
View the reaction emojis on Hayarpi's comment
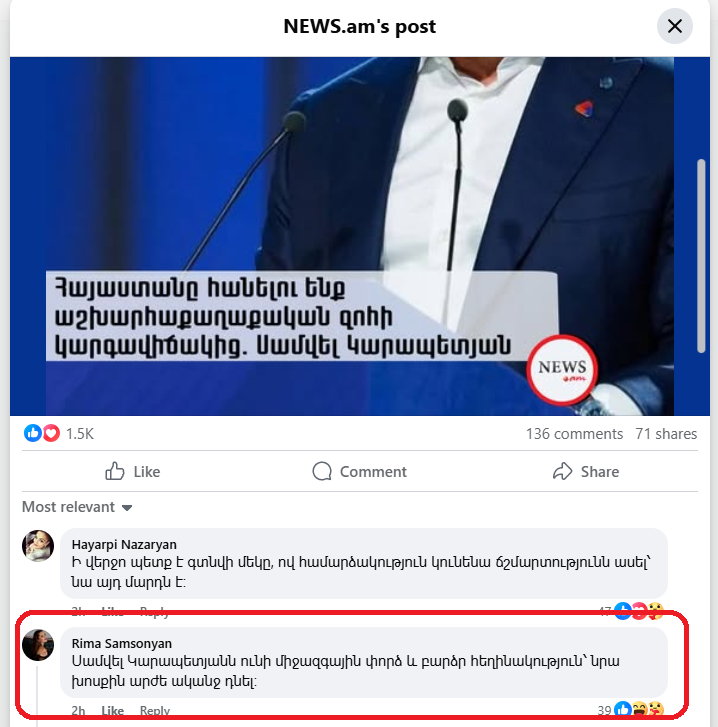[639, 611]
